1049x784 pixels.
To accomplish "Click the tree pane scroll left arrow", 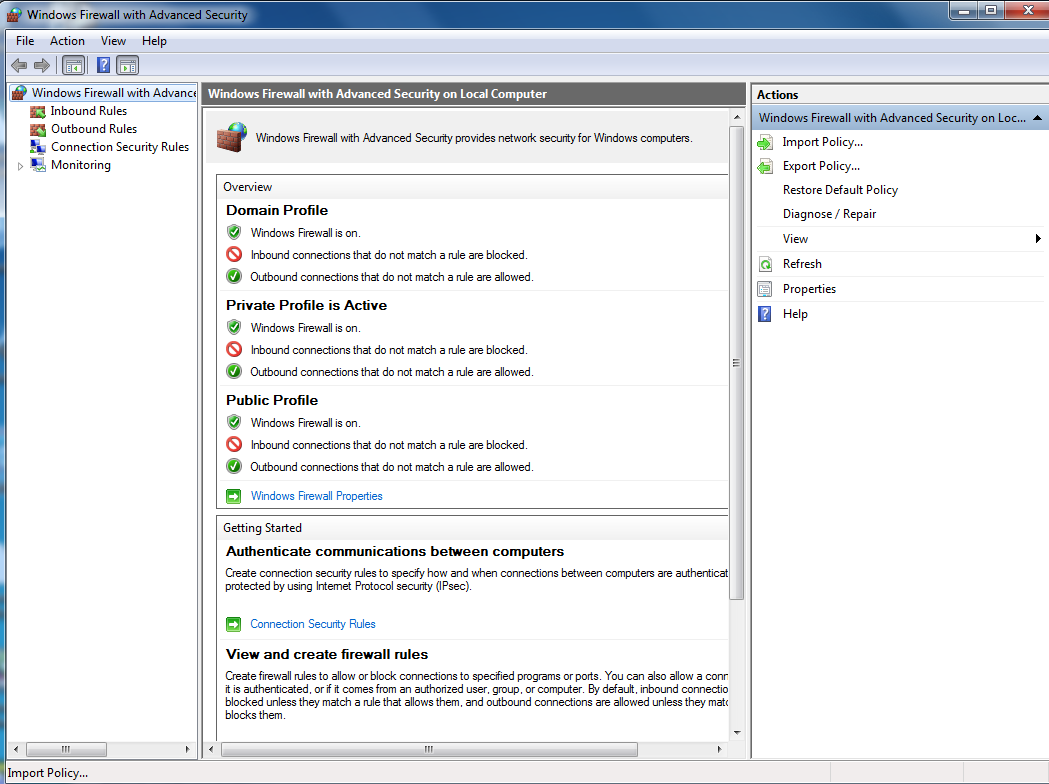I will click(16, 749).
